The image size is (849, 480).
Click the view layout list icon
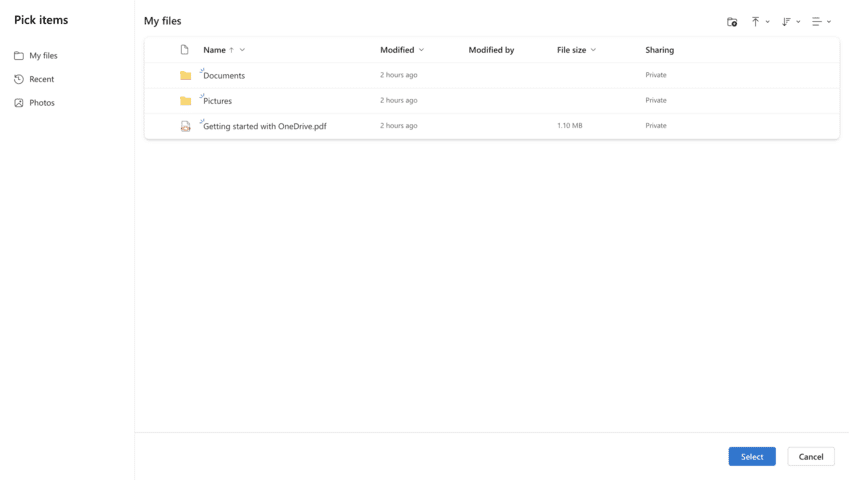tap(817, 22)
